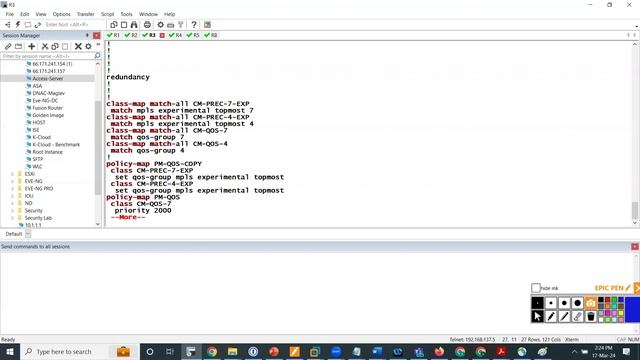Open the File menu
This screenshot has width=640, height=360.
(9, 14)
